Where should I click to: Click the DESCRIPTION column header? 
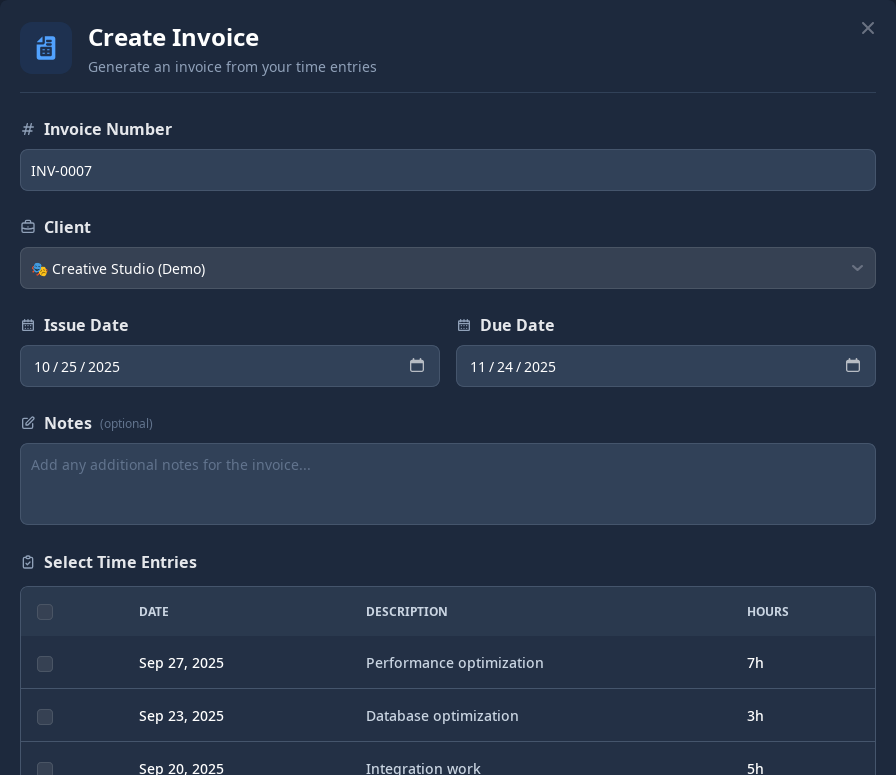pos(406,611)
